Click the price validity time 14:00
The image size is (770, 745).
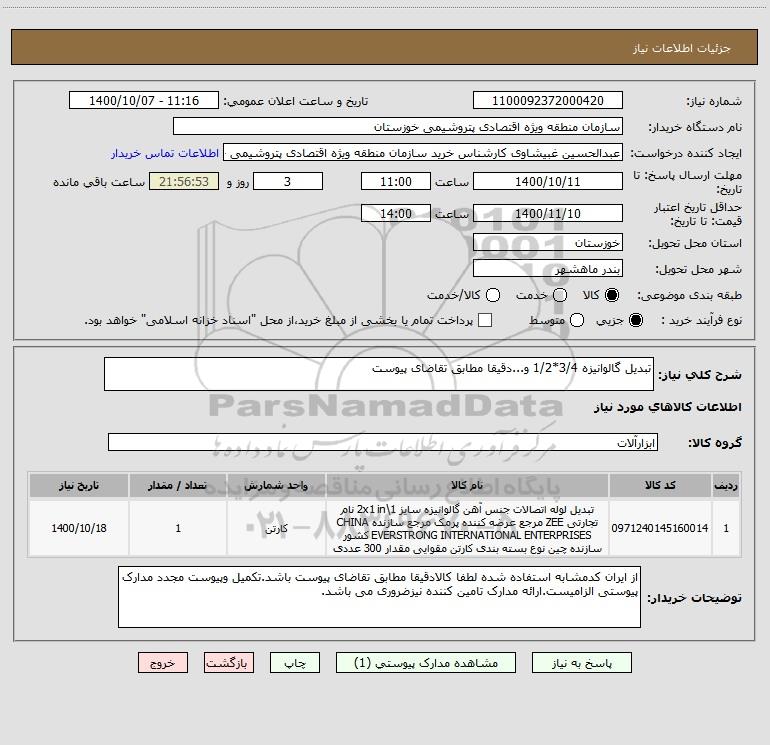396,214
